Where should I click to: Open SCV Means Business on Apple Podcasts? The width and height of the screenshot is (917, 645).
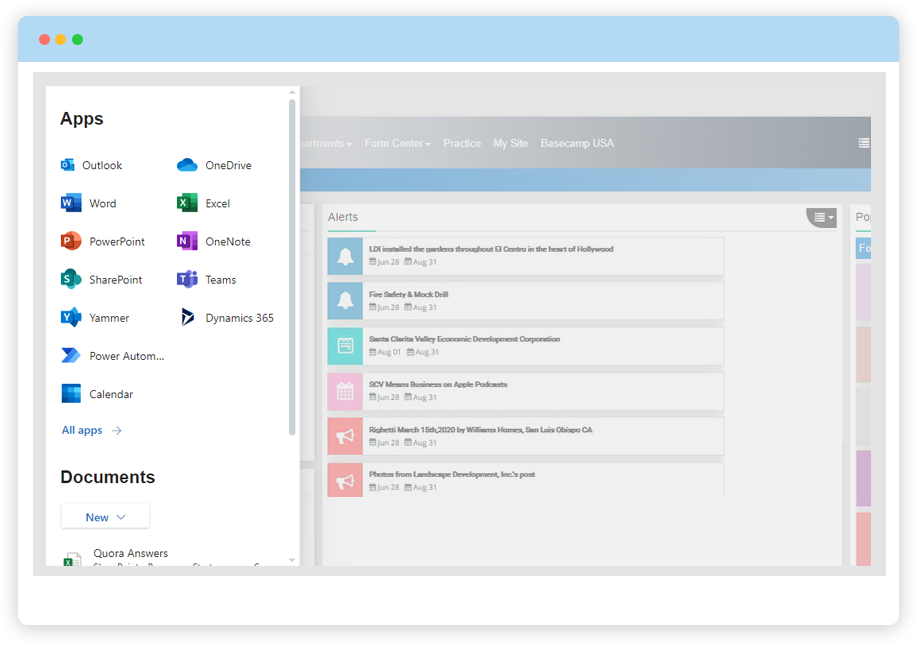438,385
